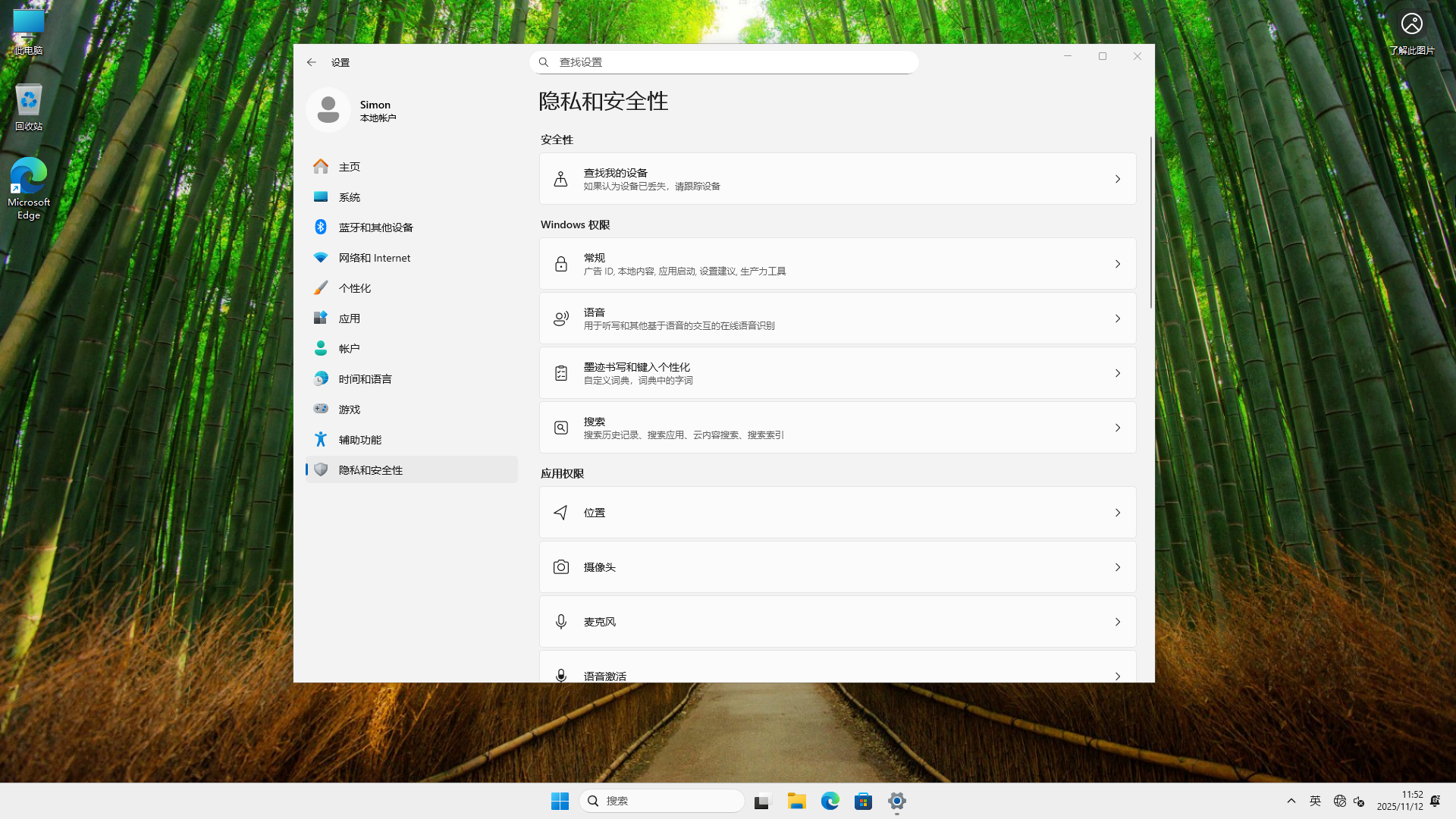
Task: Open 时间和语言 settings
Action: (x=365, y=378)
